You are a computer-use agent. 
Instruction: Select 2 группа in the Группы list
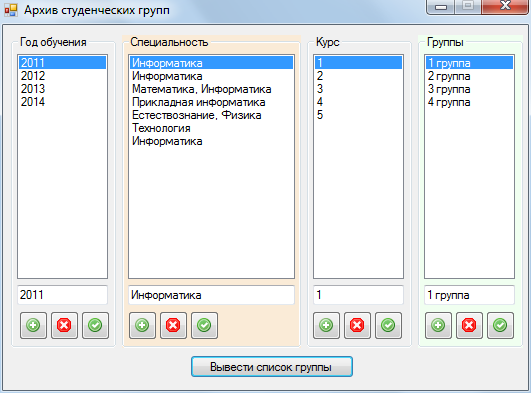coord(470,76)
